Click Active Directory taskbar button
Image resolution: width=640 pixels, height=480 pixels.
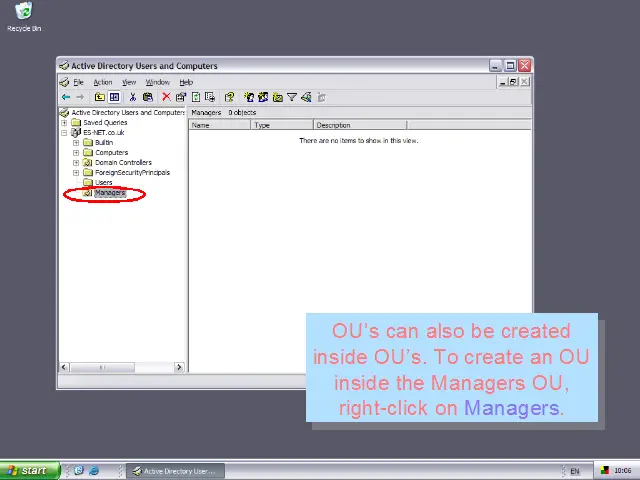pos(175,471)
